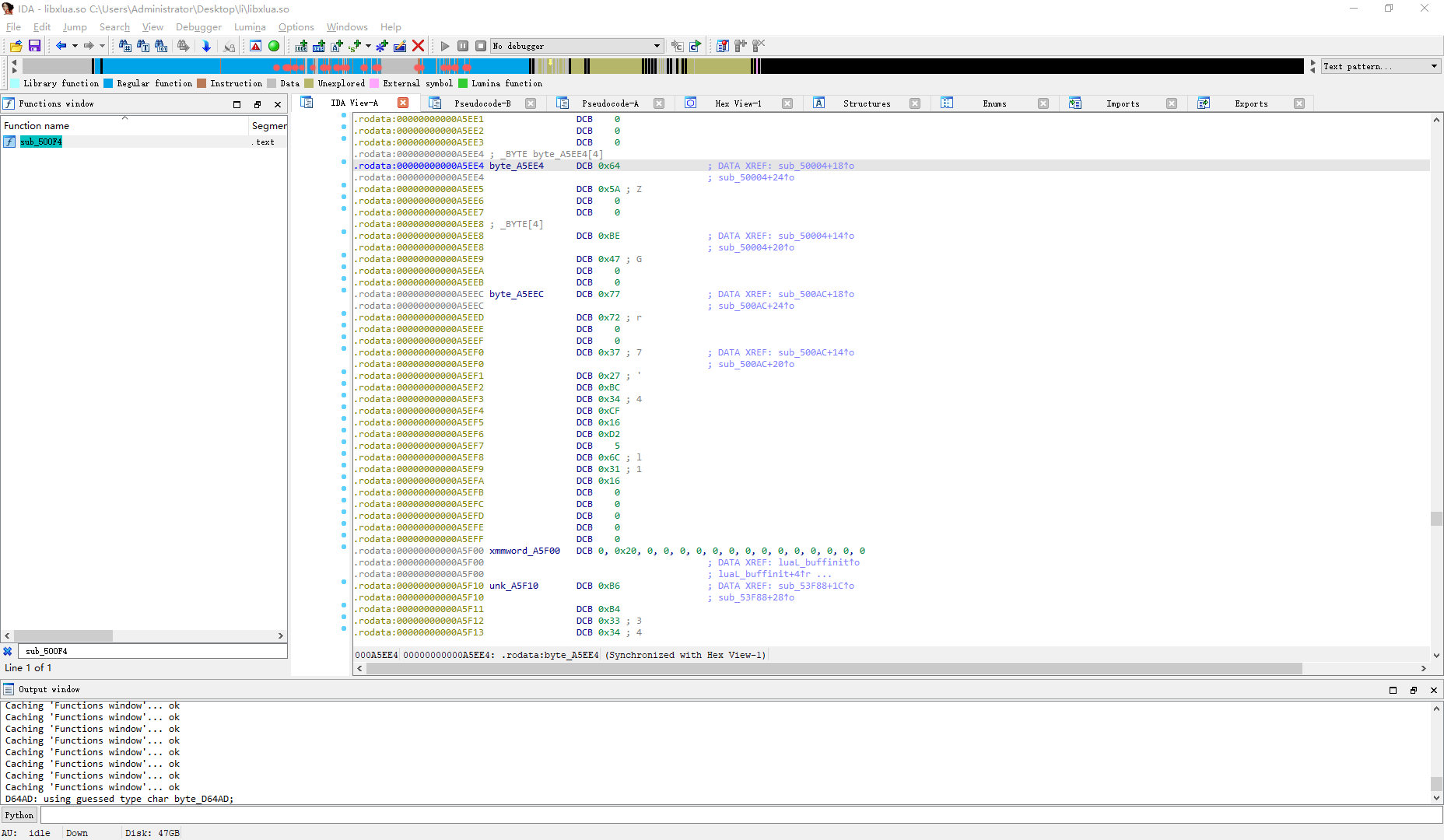The width and height of the screenshot is (1444, 840).
Task: Click the green circle toolbar icon
Action: click(274, 46)
